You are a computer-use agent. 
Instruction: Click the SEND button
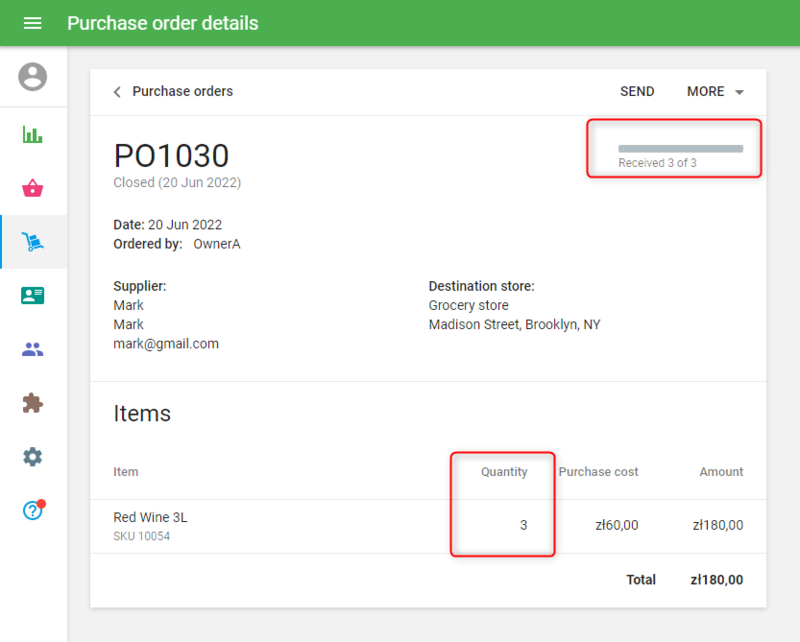pos(637,91)
